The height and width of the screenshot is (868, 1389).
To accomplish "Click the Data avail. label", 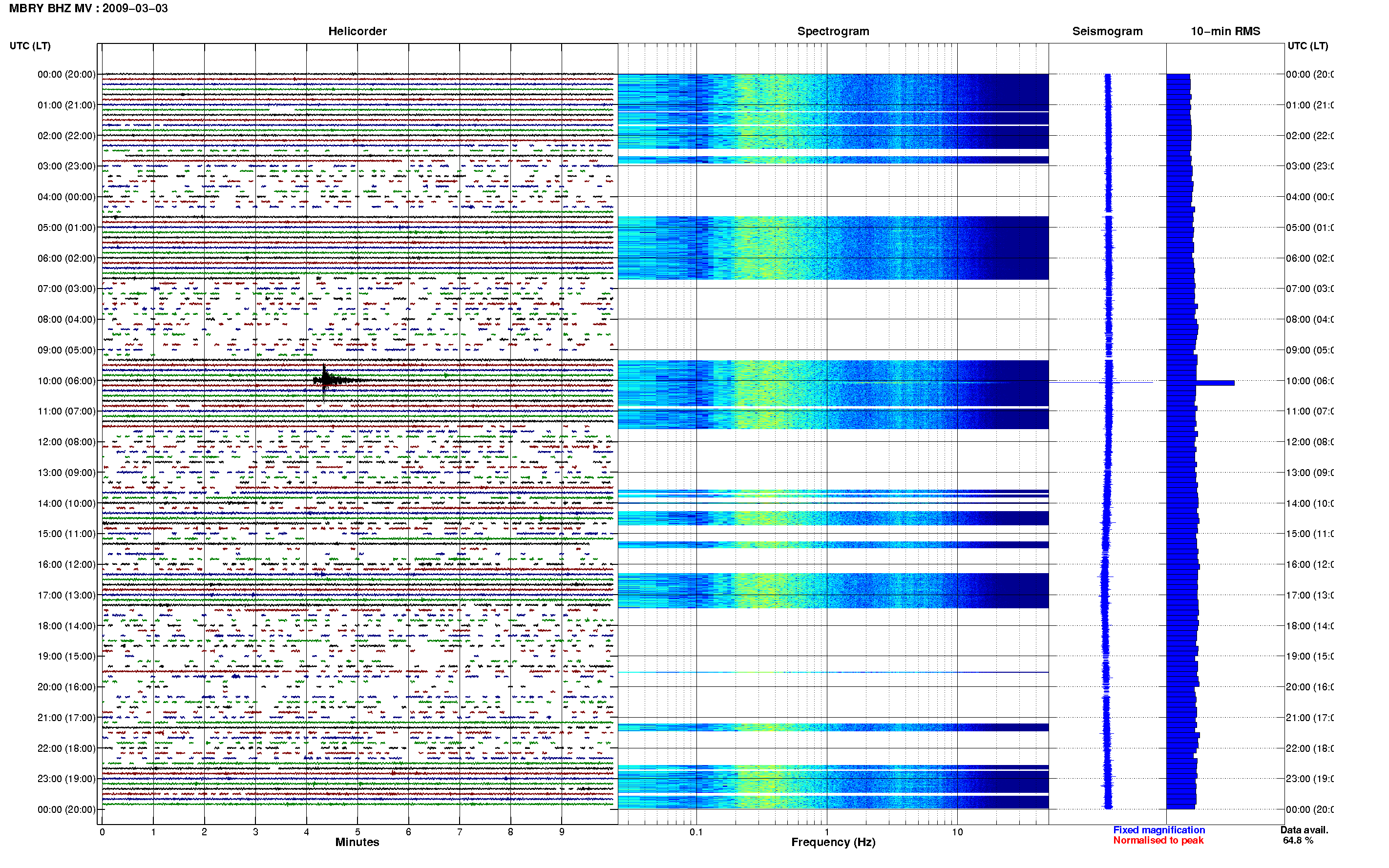I will [x=1304, y=830].
